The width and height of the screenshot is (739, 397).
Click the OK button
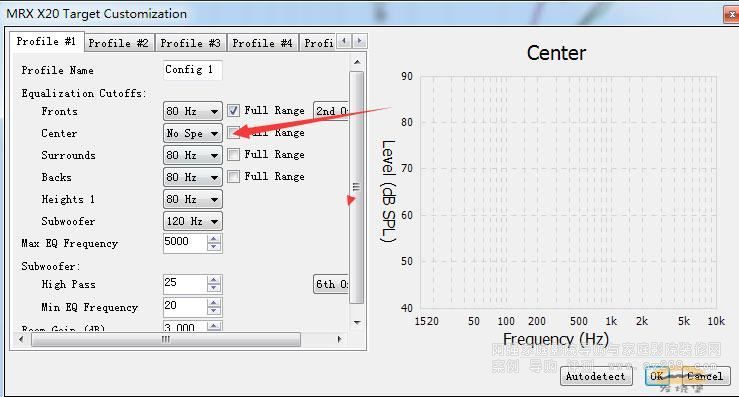click(x=657, y=376)
